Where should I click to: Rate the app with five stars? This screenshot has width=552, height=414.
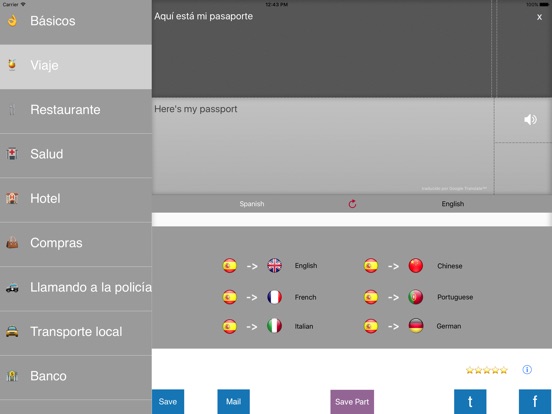(487, 370)
